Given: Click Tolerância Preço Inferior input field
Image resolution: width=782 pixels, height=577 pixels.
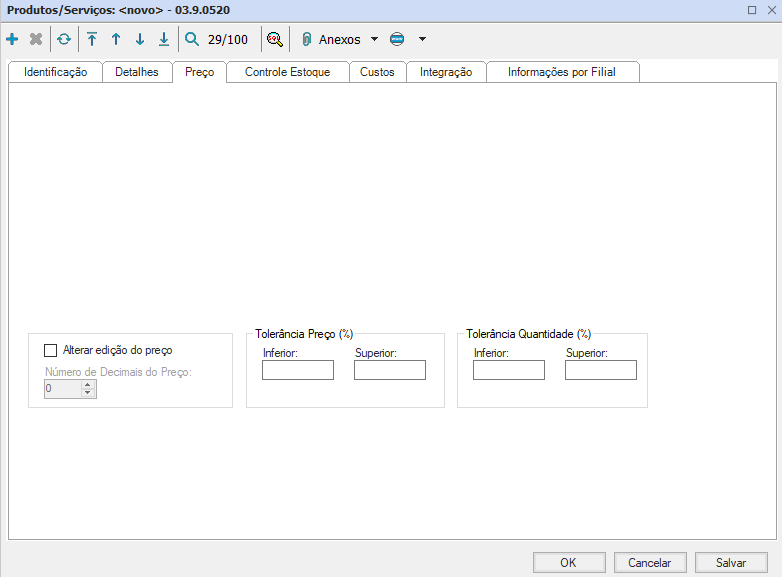Looking at the screenshot, I should click(x=298, y=370).
